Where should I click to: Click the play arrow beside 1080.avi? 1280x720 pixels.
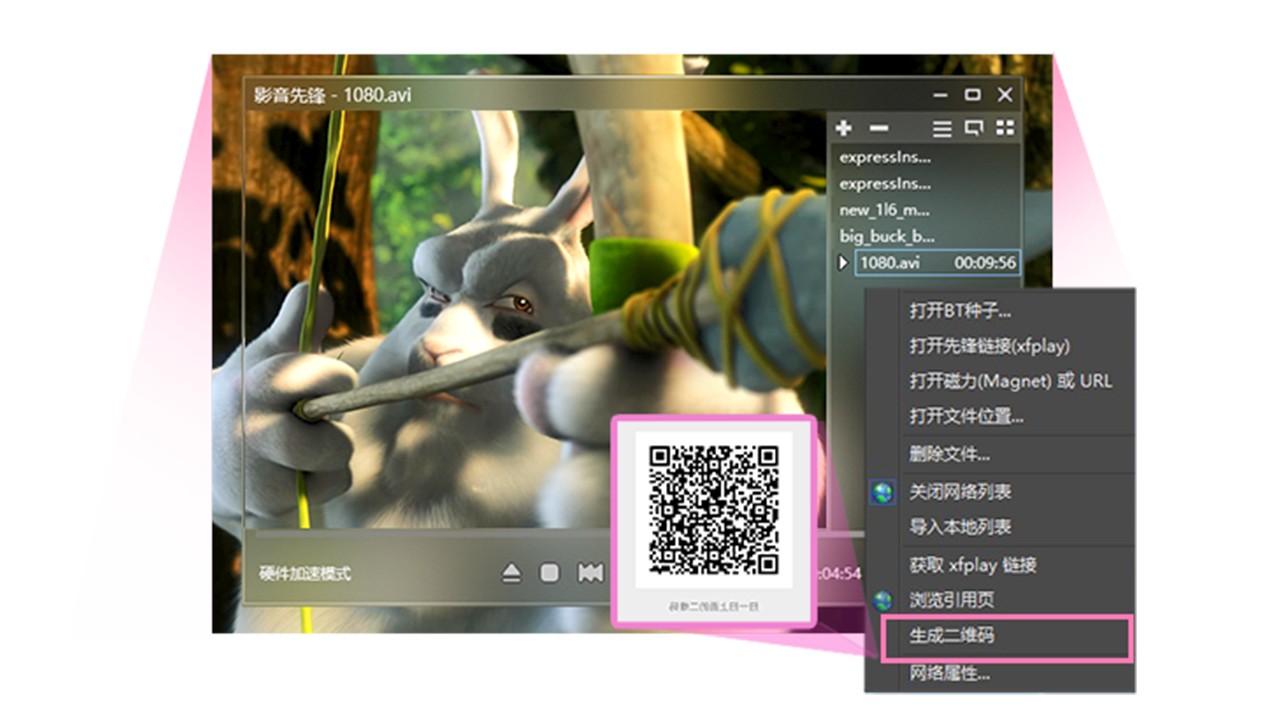[x=843, y=263]
